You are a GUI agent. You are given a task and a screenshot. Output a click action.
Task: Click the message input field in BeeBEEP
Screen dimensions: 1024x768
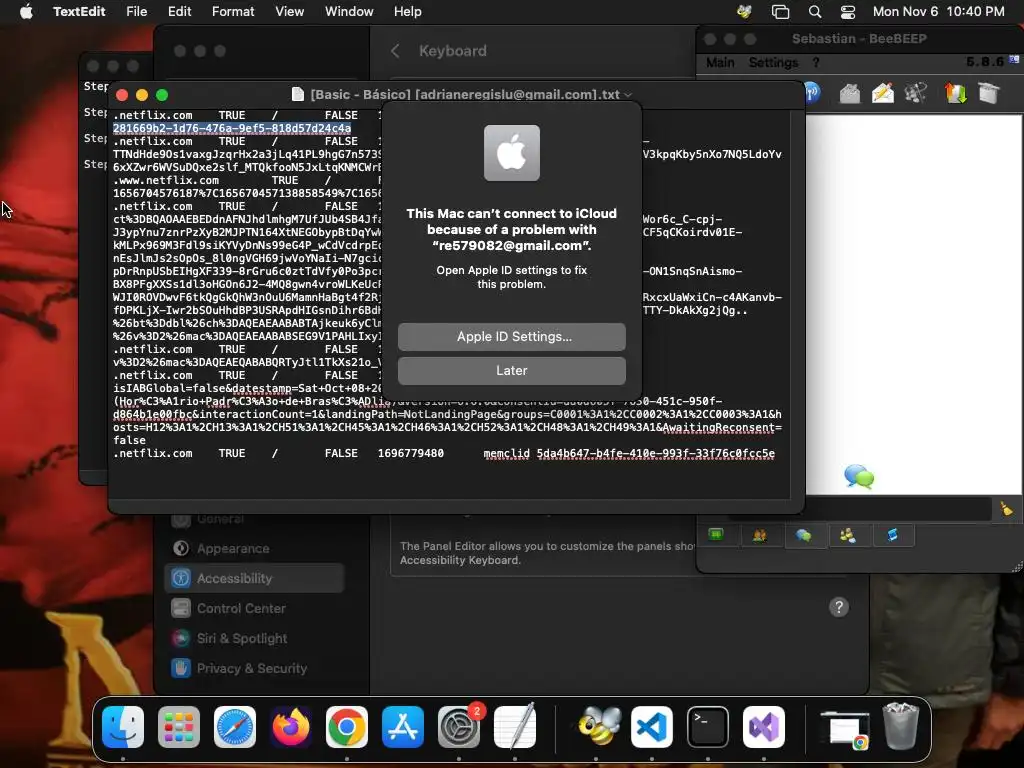(899, 509)
